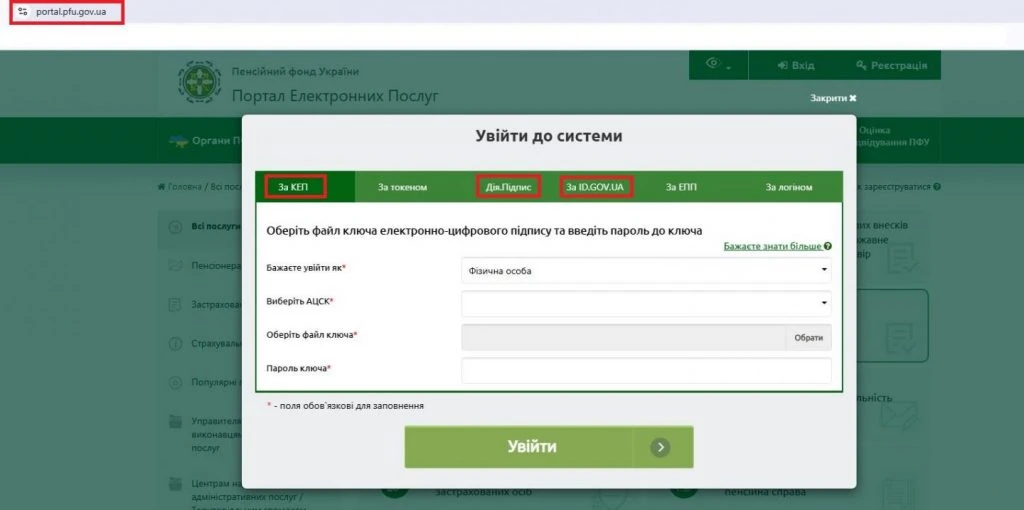Click the Всі послуги sidebar icon
The width and height of the screenshot is (1024, 510).
pos(175,227)
